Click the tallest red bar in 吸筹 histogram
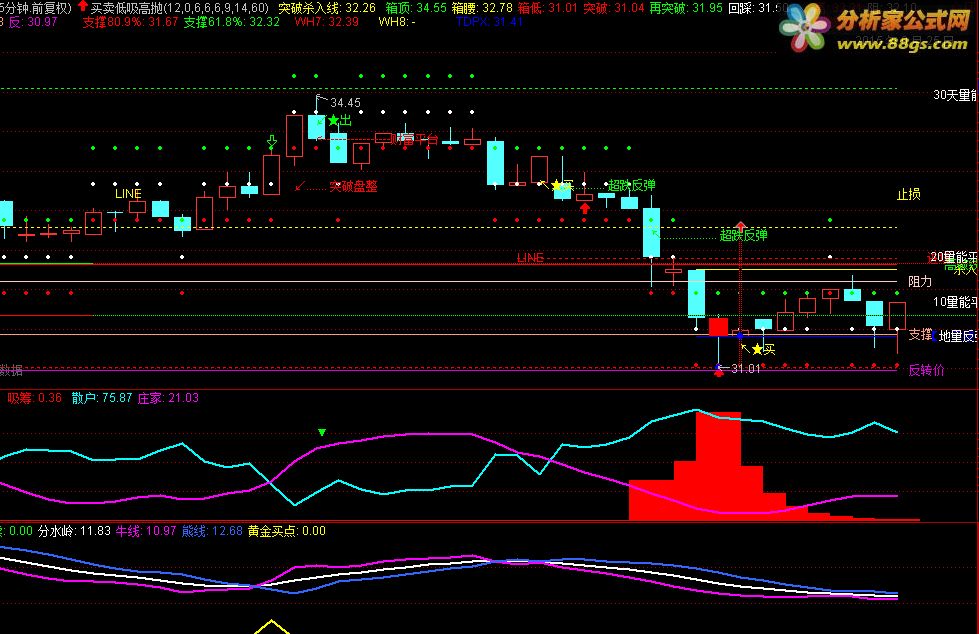This screenshot has width=979, height=634. coord(719,466)
